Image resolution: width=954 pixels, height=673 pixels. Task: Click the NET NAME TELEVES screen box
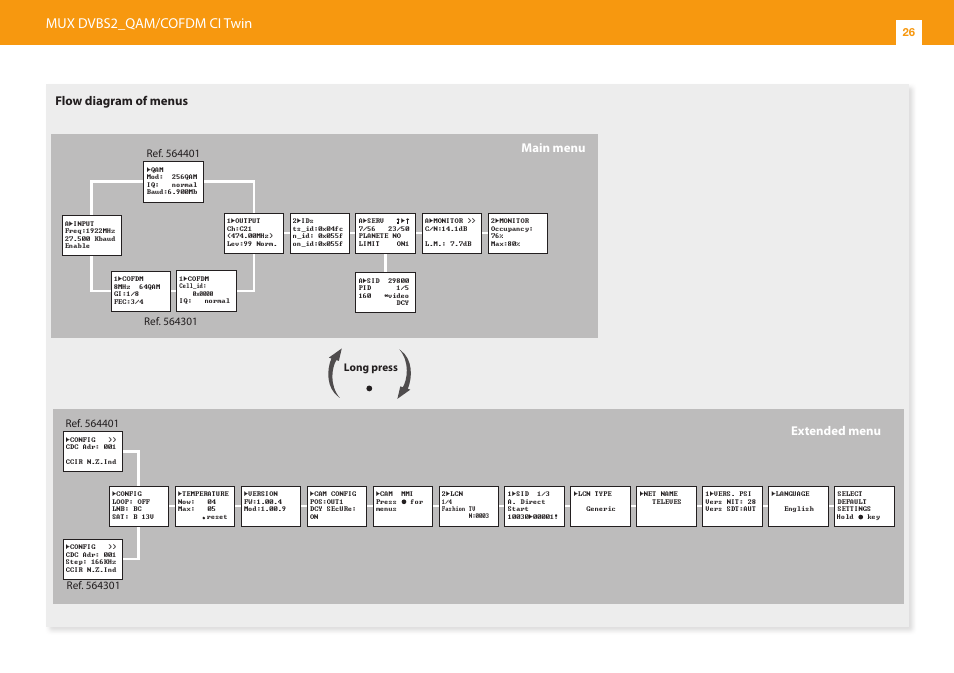[666, 507]
